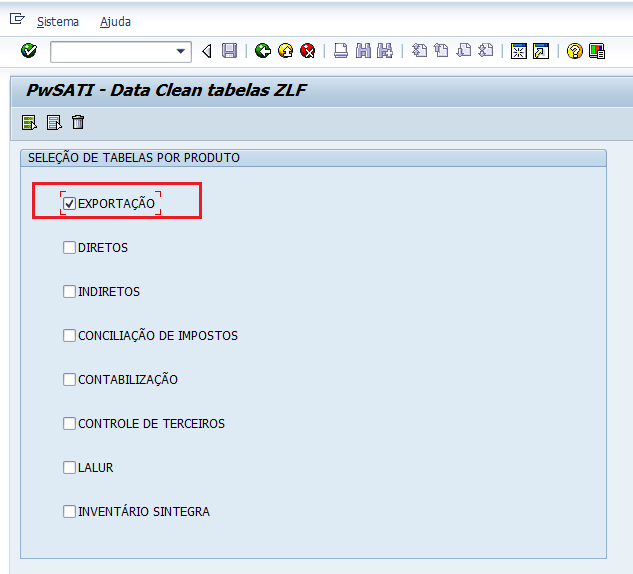633x574 pixels.
Task: Click the yellow Exit arrow icon
Action: [285, 51]
